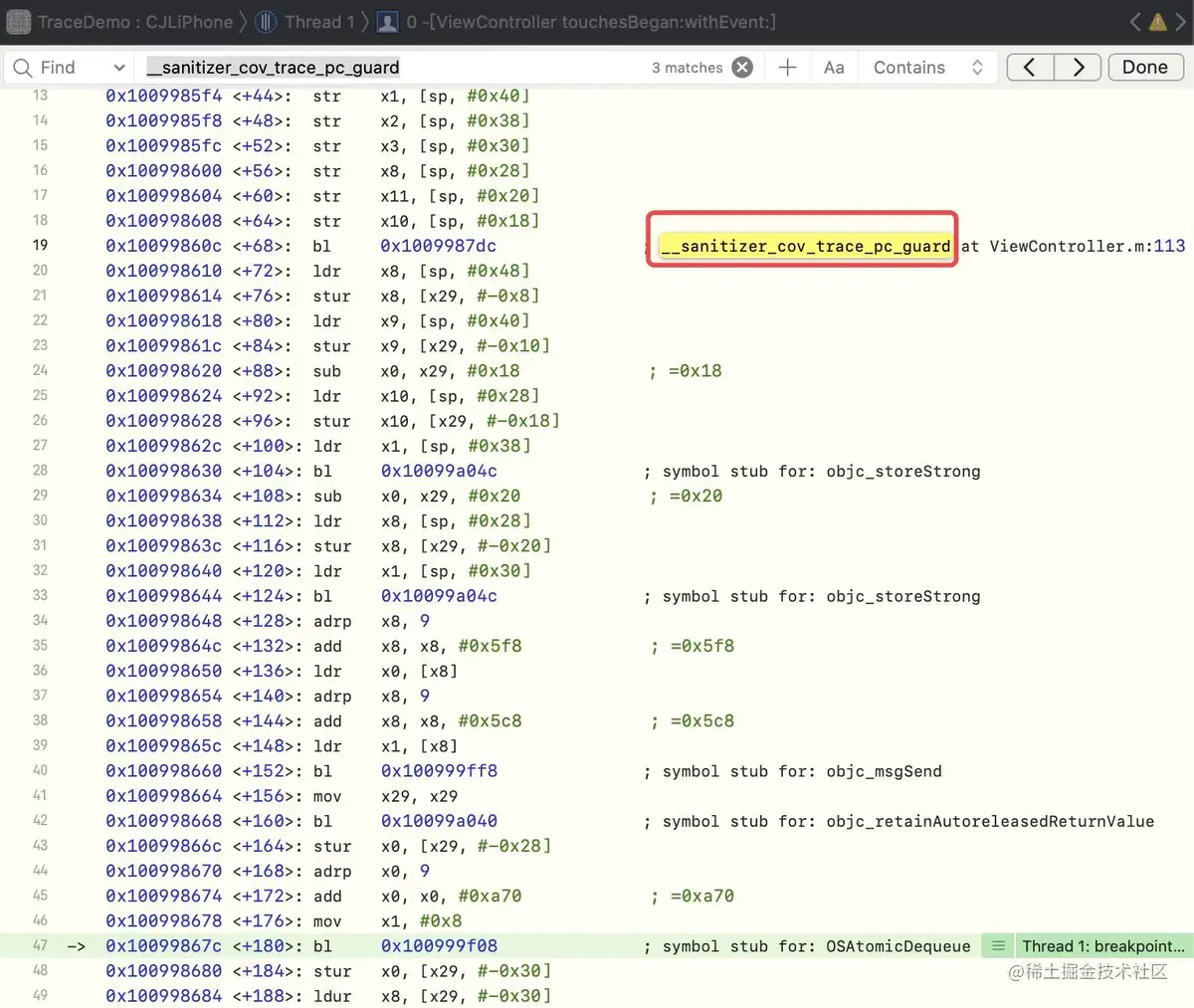Click the =0x5f8 comment on line 35
Image resolution: width=1194 pixels, height=1008 pixels.
tap(693, 646)
